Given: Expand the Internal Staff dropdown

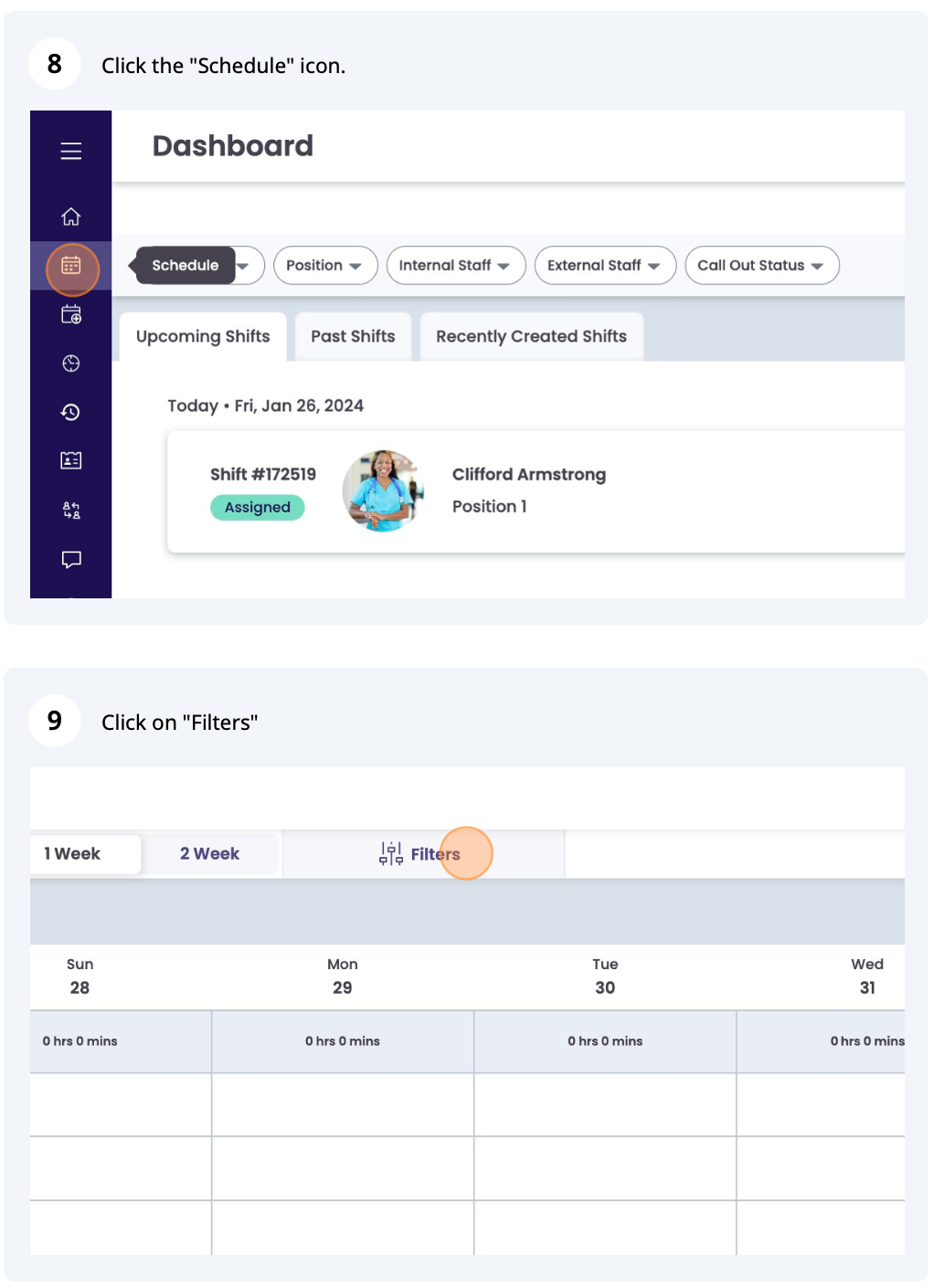Looking at the screenshot, I should [x=456, y=265].
